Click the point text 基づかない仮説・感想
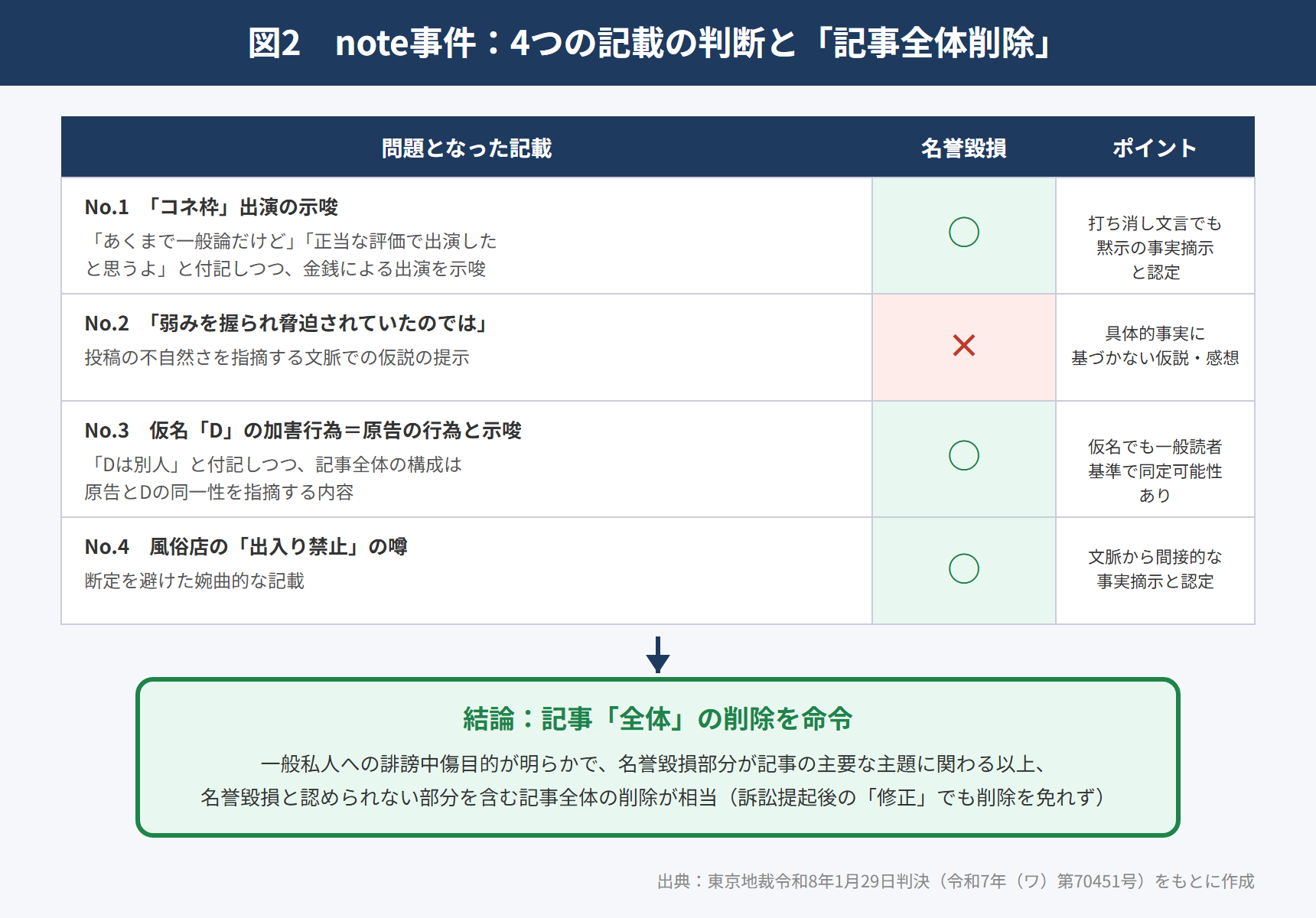Viewport: 1316px width, 918px height. tap(1155, 358)
